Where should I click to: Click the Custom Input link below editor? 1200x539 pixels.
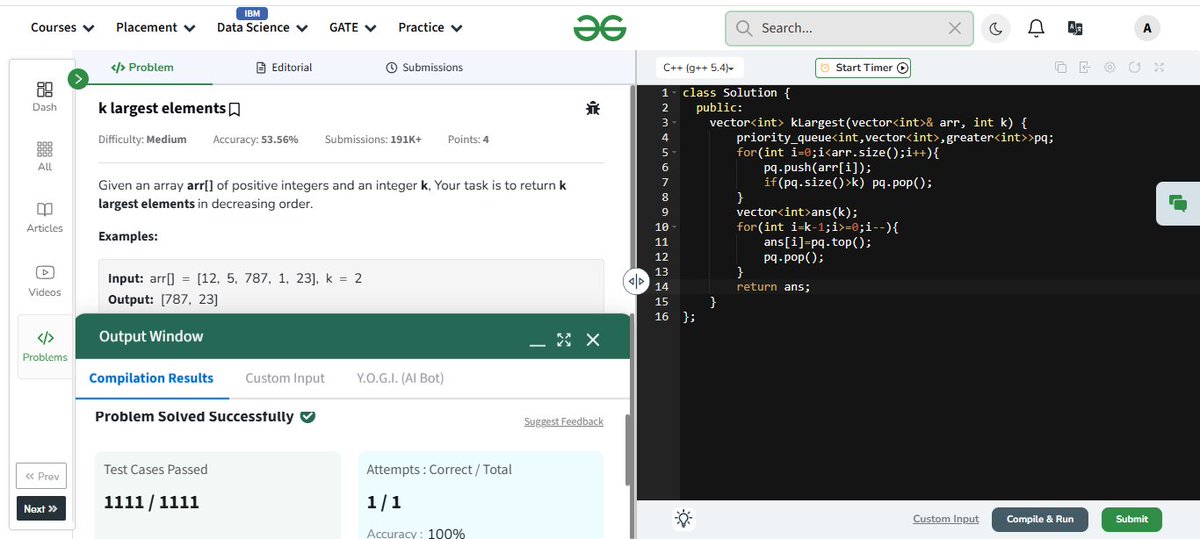coord(946,519)
